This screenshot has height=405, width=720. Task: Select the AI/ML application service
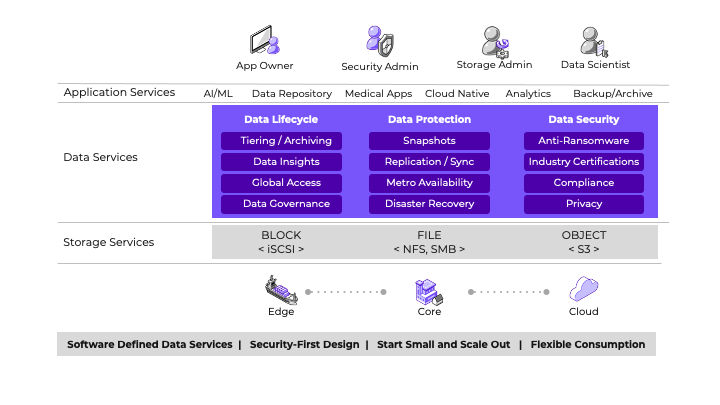click(218, 94)
